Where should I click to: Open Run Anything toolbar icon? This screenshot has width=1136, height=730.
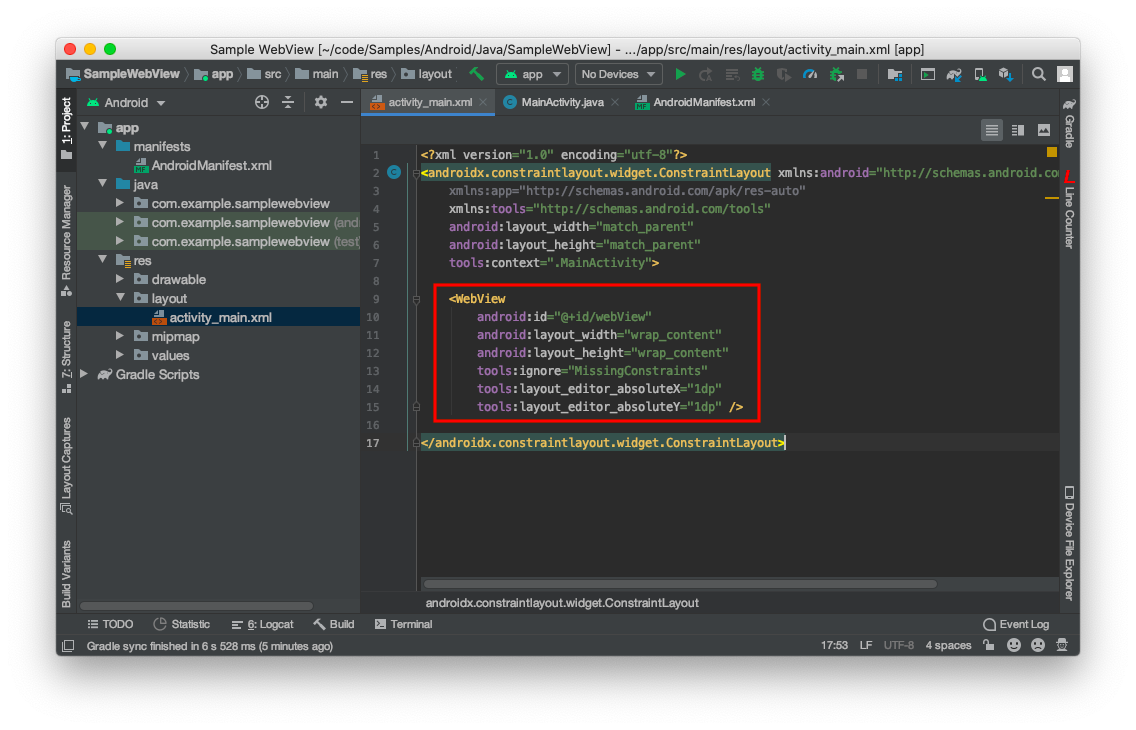tap(927, 74)
